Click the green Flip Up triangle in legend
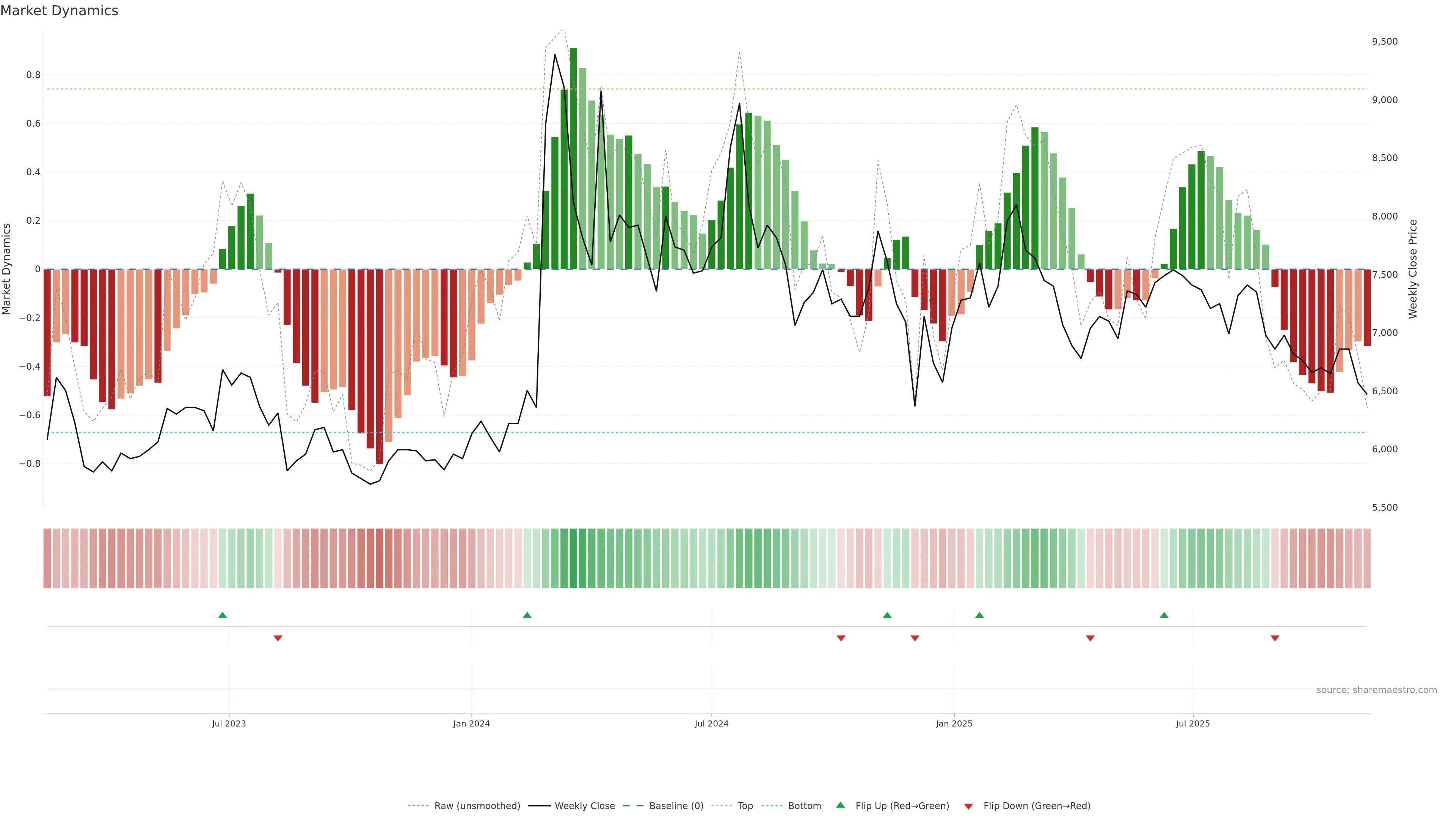 [841, 805]
